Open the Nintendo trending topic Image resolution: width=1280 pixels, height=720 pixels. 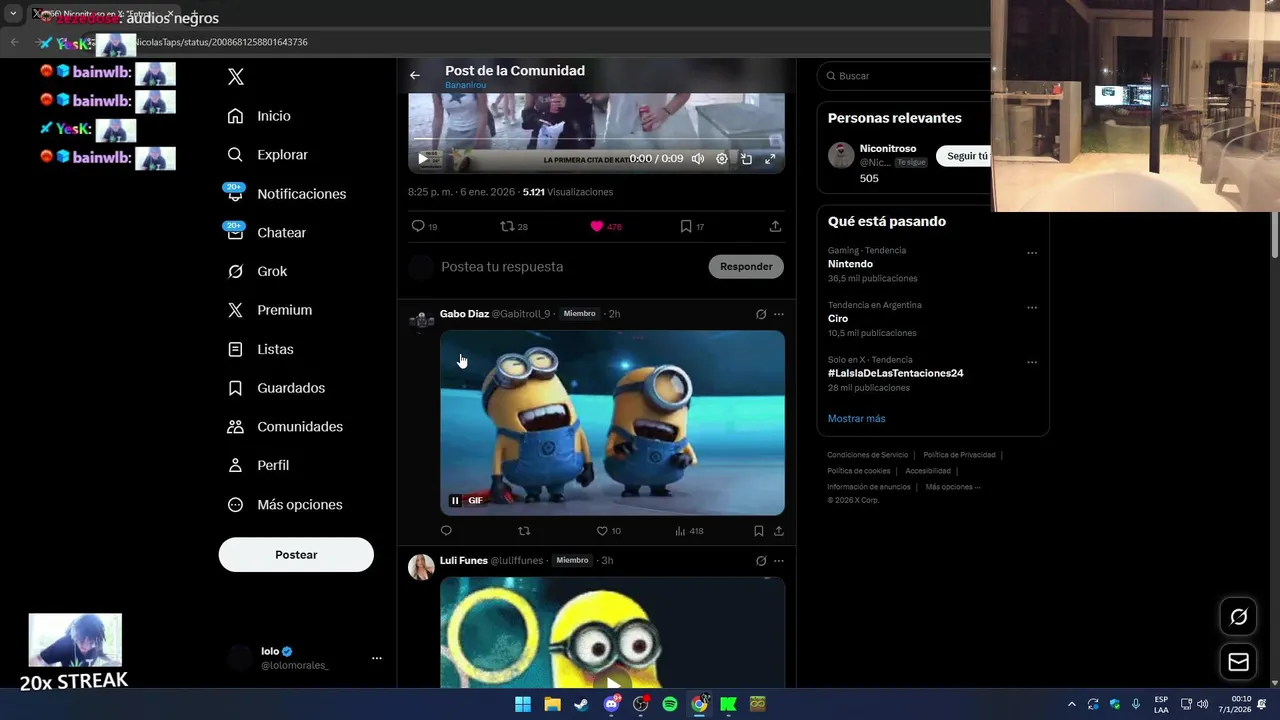click(850, 264)
